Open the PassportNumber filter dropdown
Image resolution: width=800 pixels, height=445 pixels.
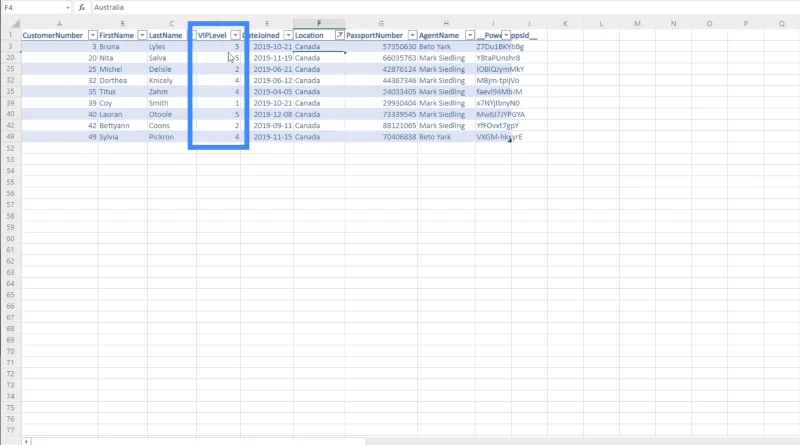coord(412,35)
